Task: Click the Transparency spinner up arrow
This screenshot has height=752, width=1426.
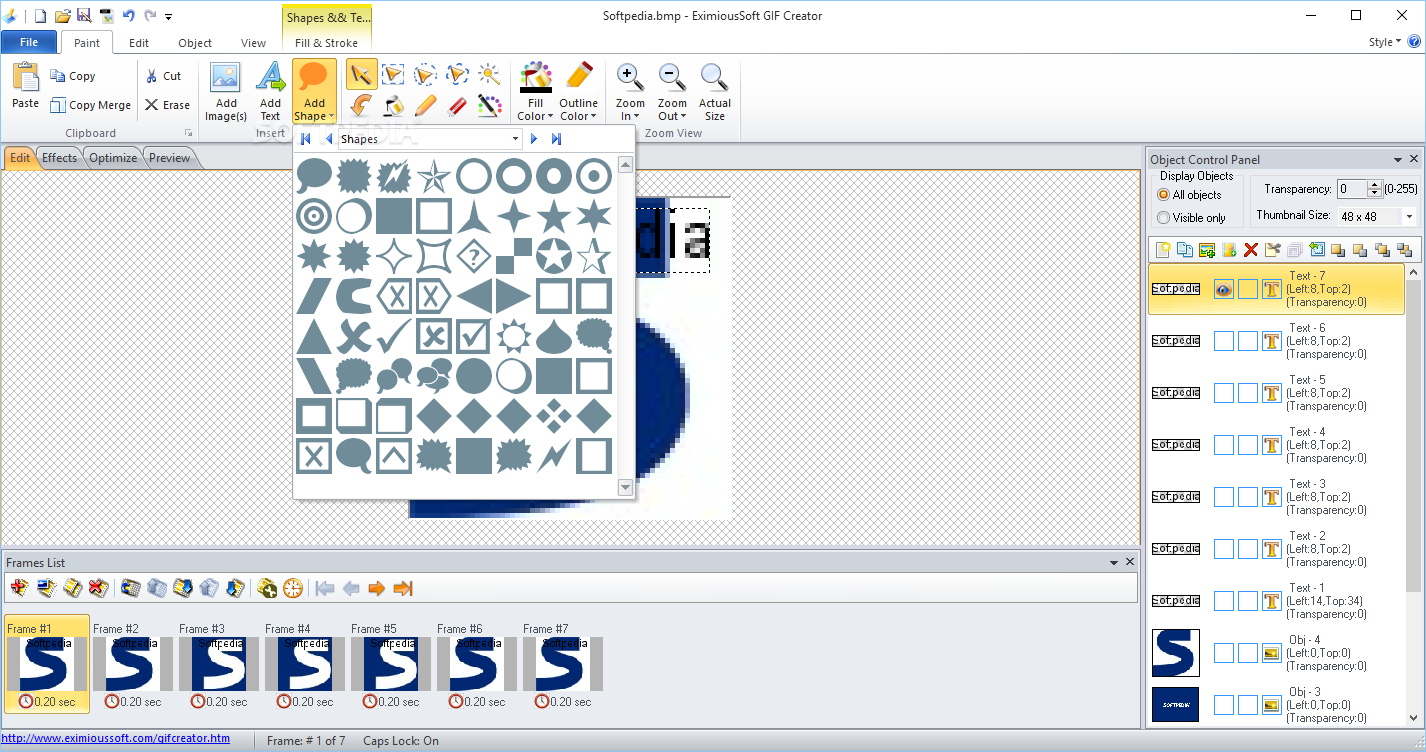Action: (1375, 185)
